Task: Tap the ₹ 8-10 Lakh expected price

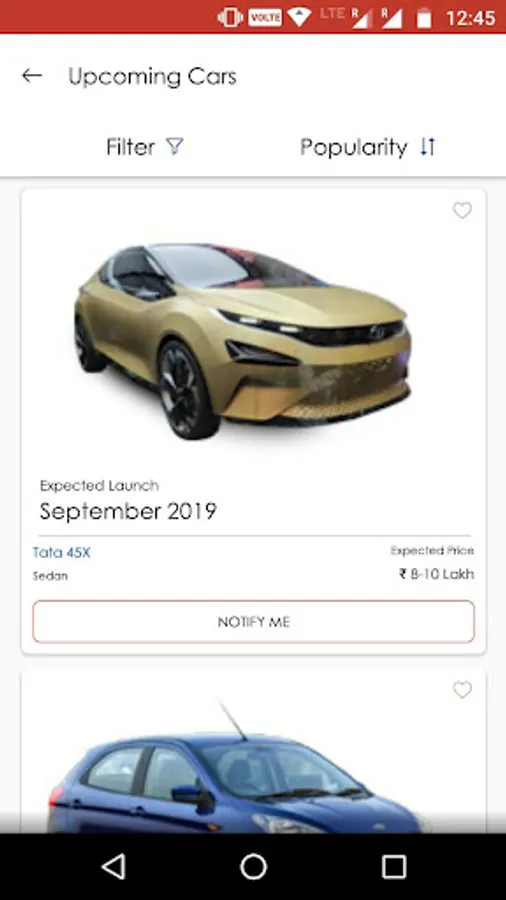Action: pyautogui.click(x=437, y=574)
